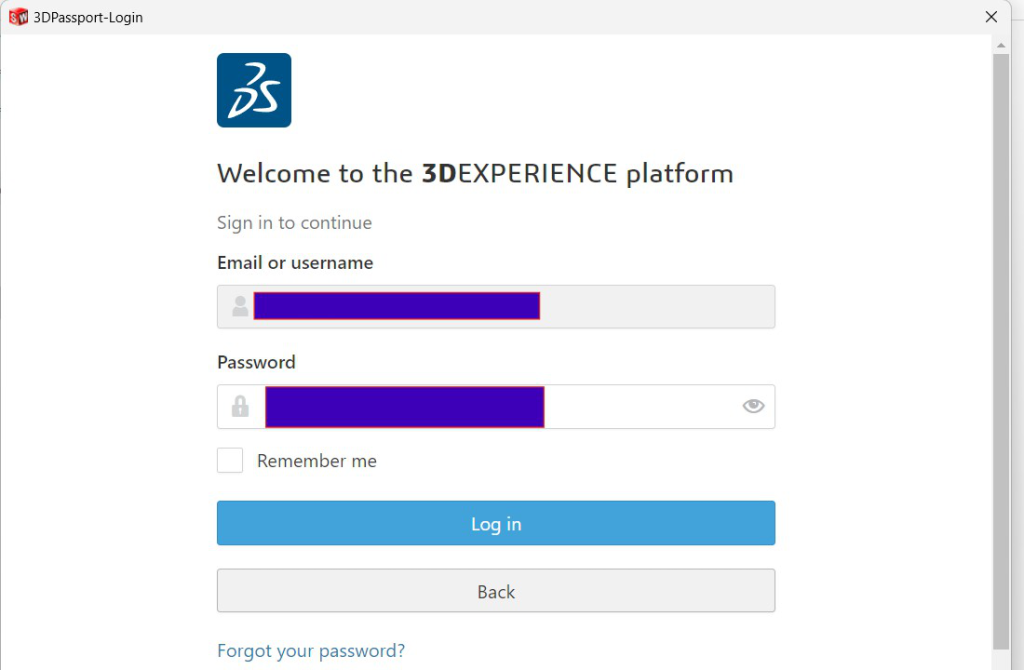Click the scrollbar up arrow

point(1000,45)
